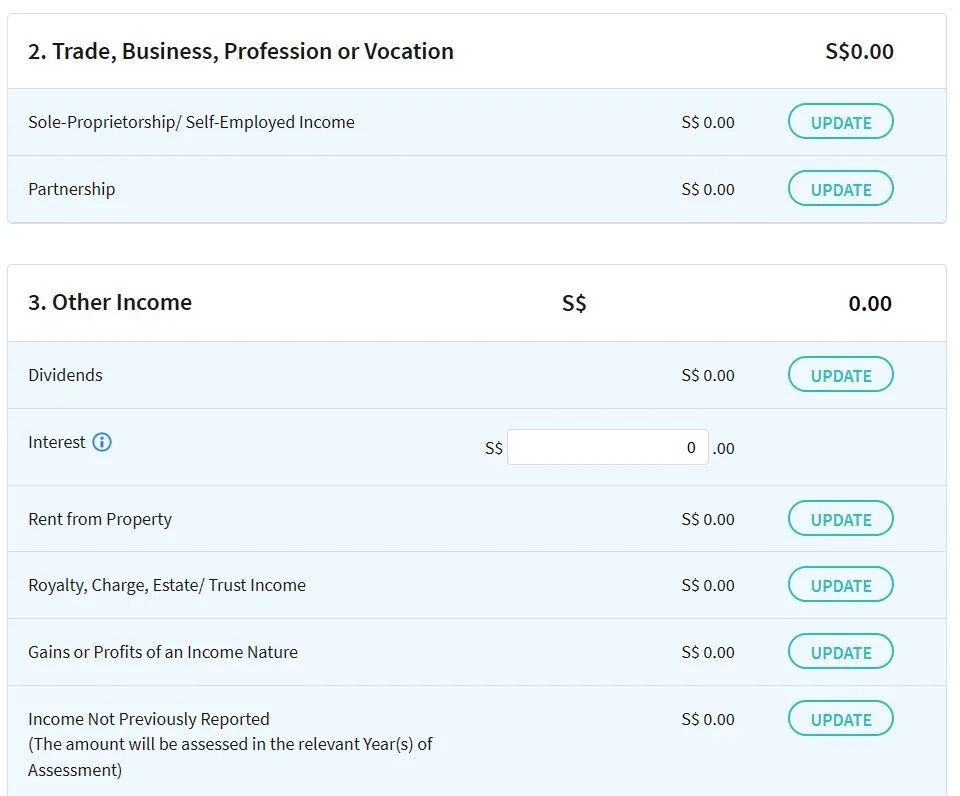Click the Rent from Property label
Viewport: 960px width, 796px height.
click(x=100, y=519)
